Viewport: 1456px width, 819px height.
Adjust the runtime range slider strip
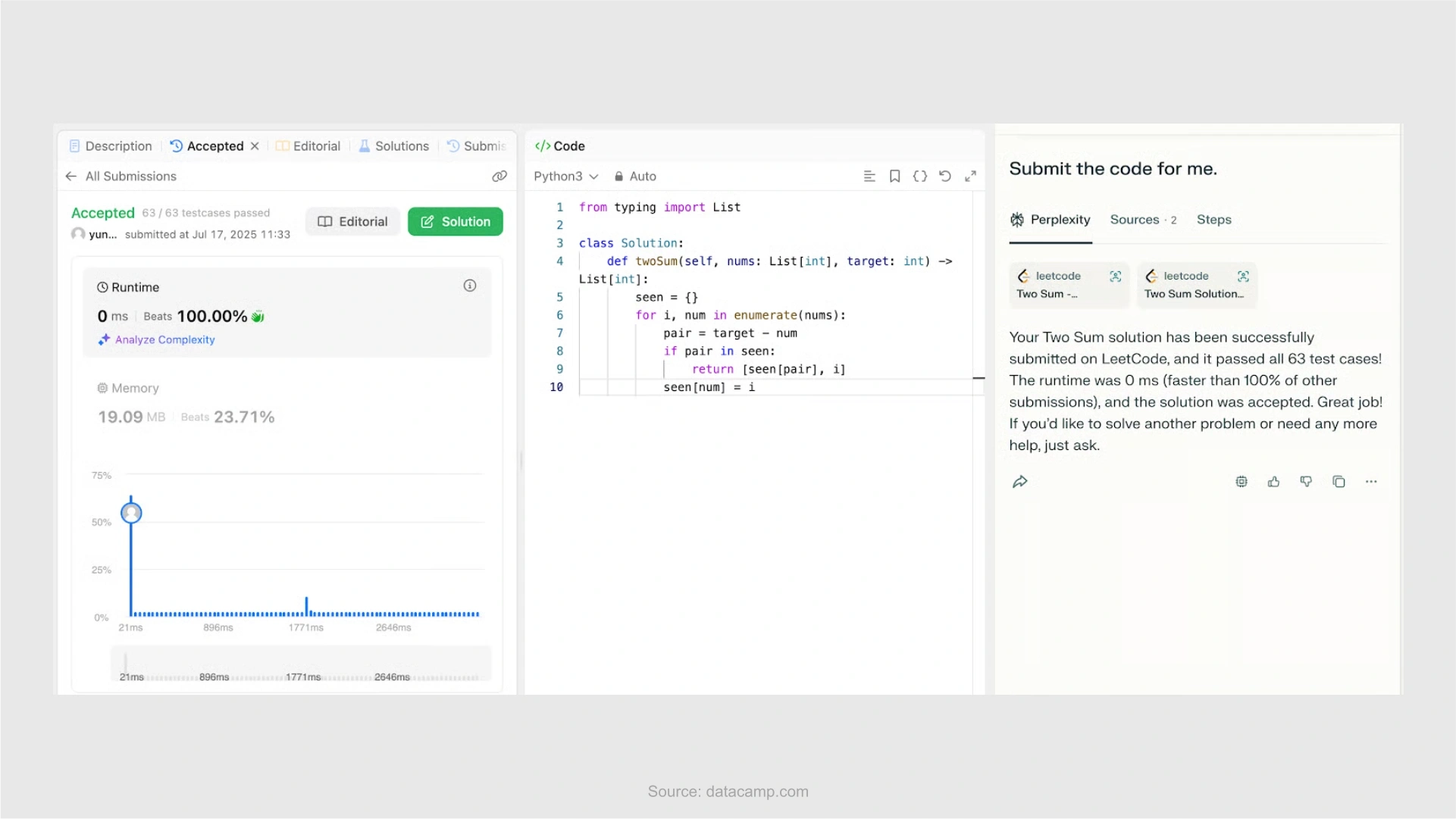(301, 665)
